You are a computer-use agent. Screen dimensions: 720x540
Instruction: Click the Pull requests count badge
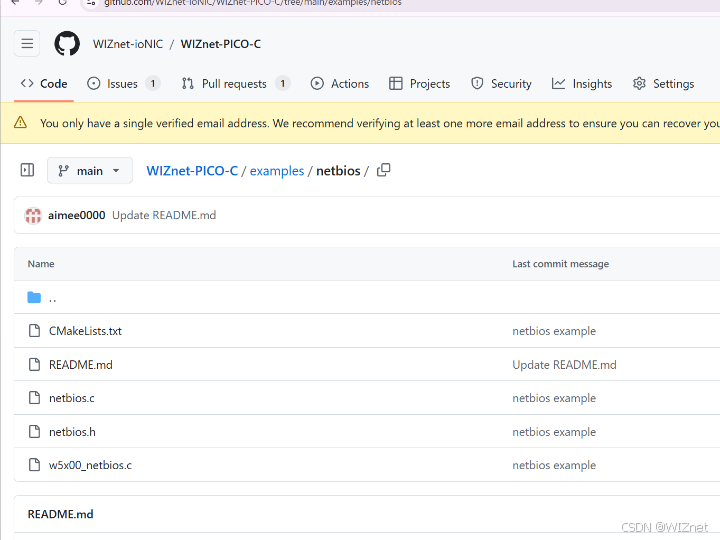283,84
